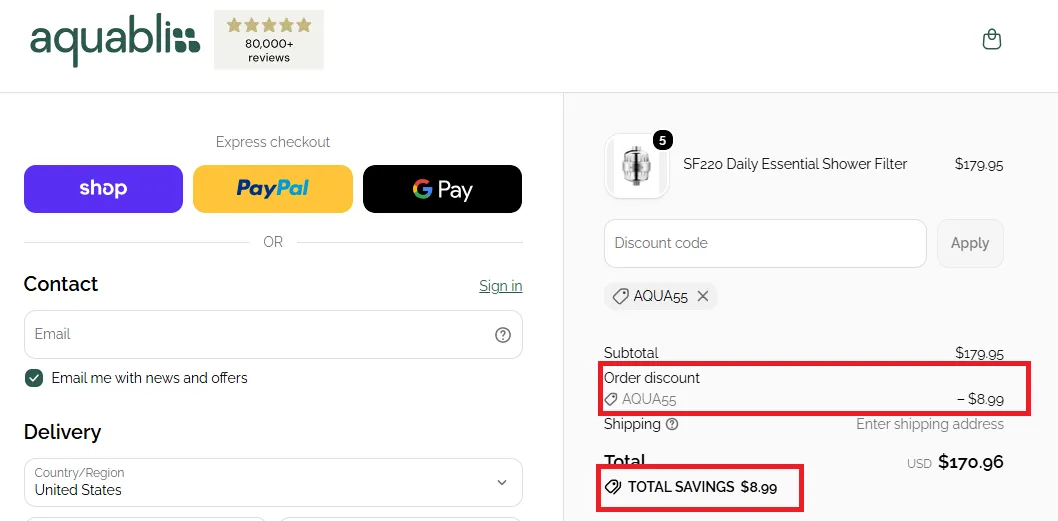Click the Total Savings tag icon
This screenshot has width=1058, height=521.
(x=613, y=487)
